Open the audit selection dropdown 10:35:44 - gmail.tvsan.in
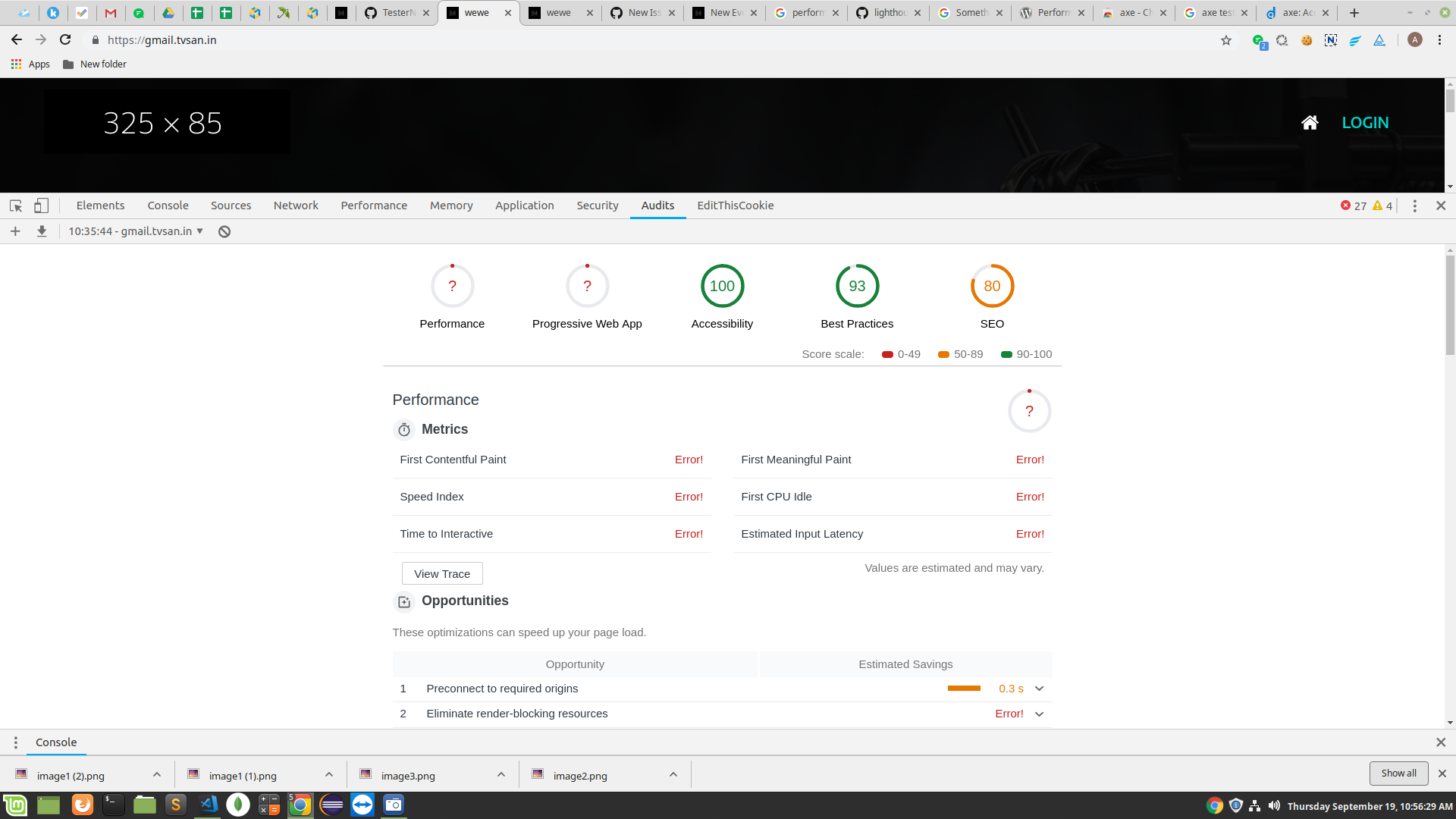Viewport: 1456px width, 819px height. pyautogui.click(x=136, y=231)
